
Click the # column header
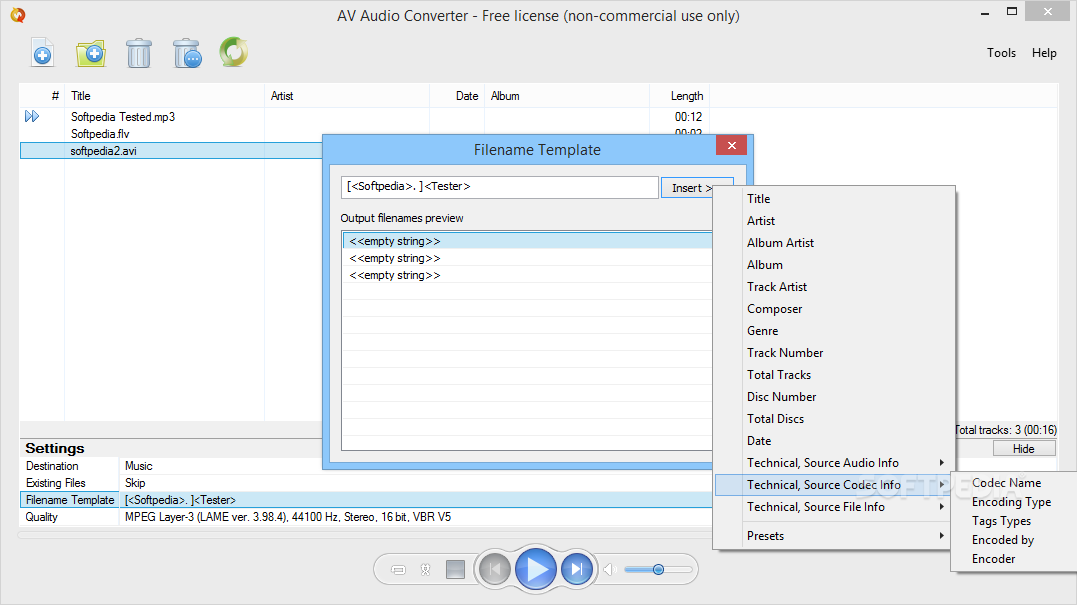point(43,96)
